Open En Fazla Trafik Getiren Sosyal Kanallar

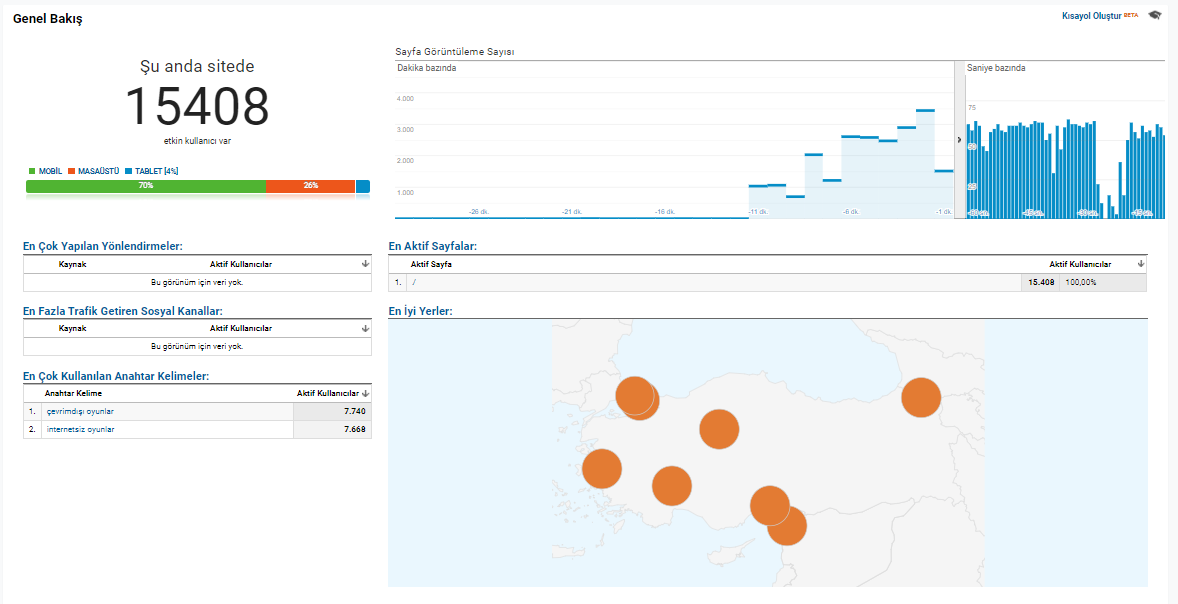pyautogui.click(x=122, y=311)
